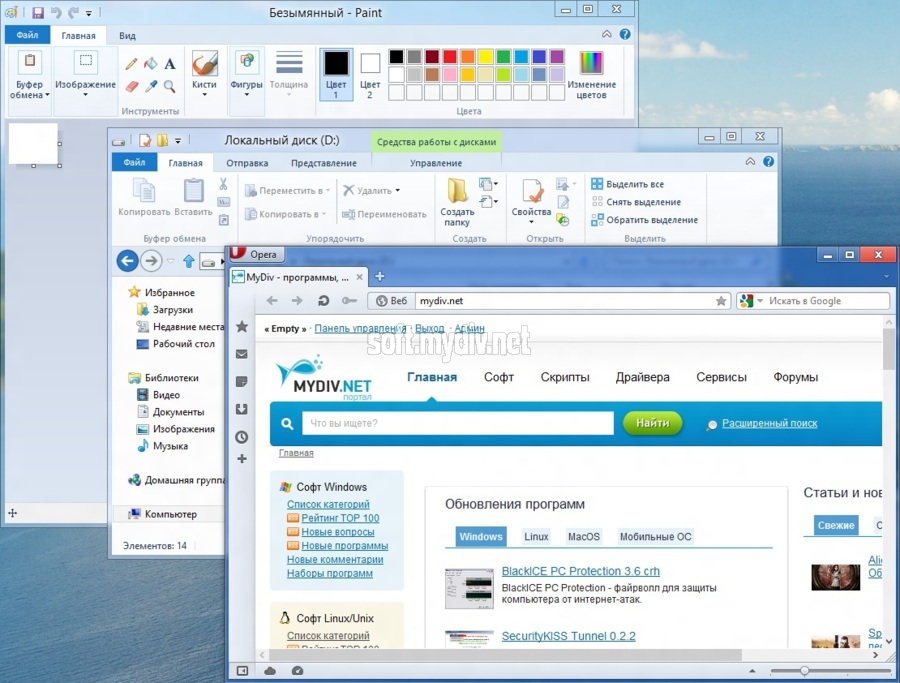This screenshot has height=683, width=900.
Task: Click the Cut scissors icon in Explorer
Action: (x=223, y=184)
